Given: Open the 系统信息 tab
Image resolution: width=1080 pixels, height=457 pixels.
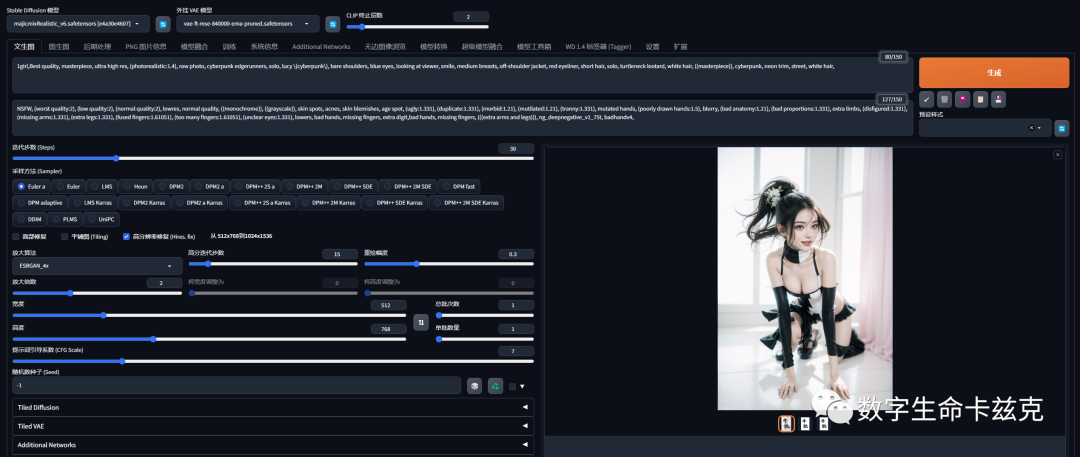Looking at the screenshot, I should tap(264, 47).
